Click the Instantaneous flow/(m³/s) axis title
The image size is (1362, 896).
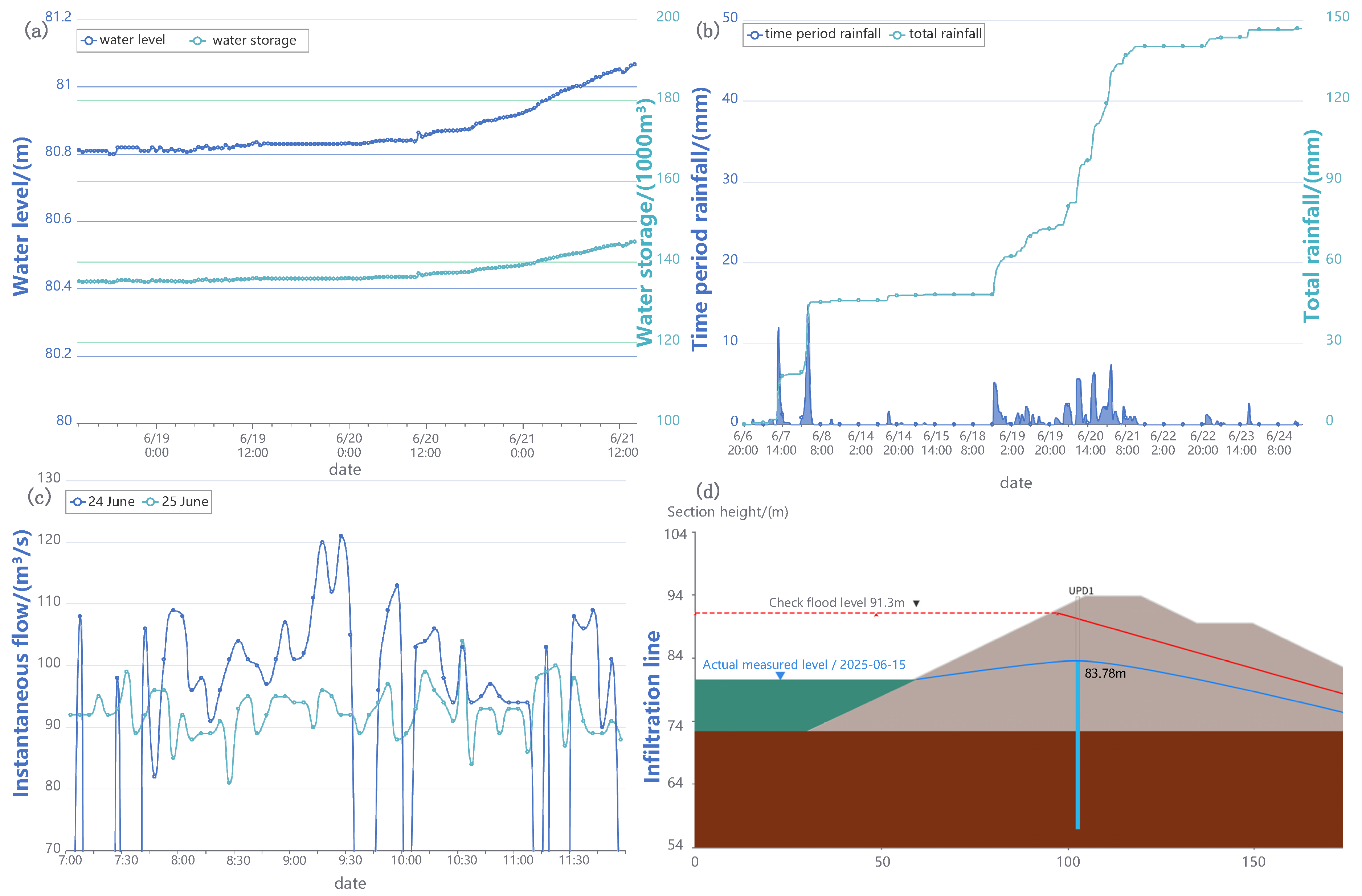tap(21, 663)
